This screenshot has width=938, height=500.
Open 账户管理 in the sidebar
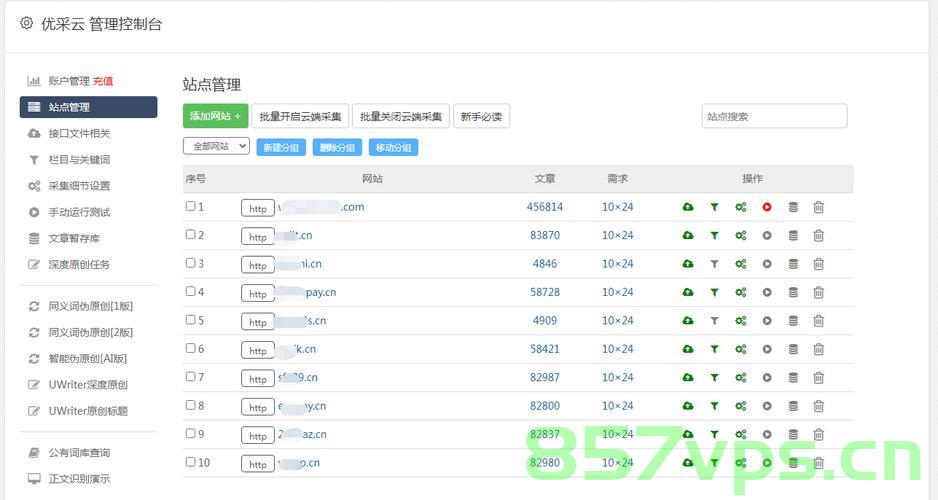point(69,81)
